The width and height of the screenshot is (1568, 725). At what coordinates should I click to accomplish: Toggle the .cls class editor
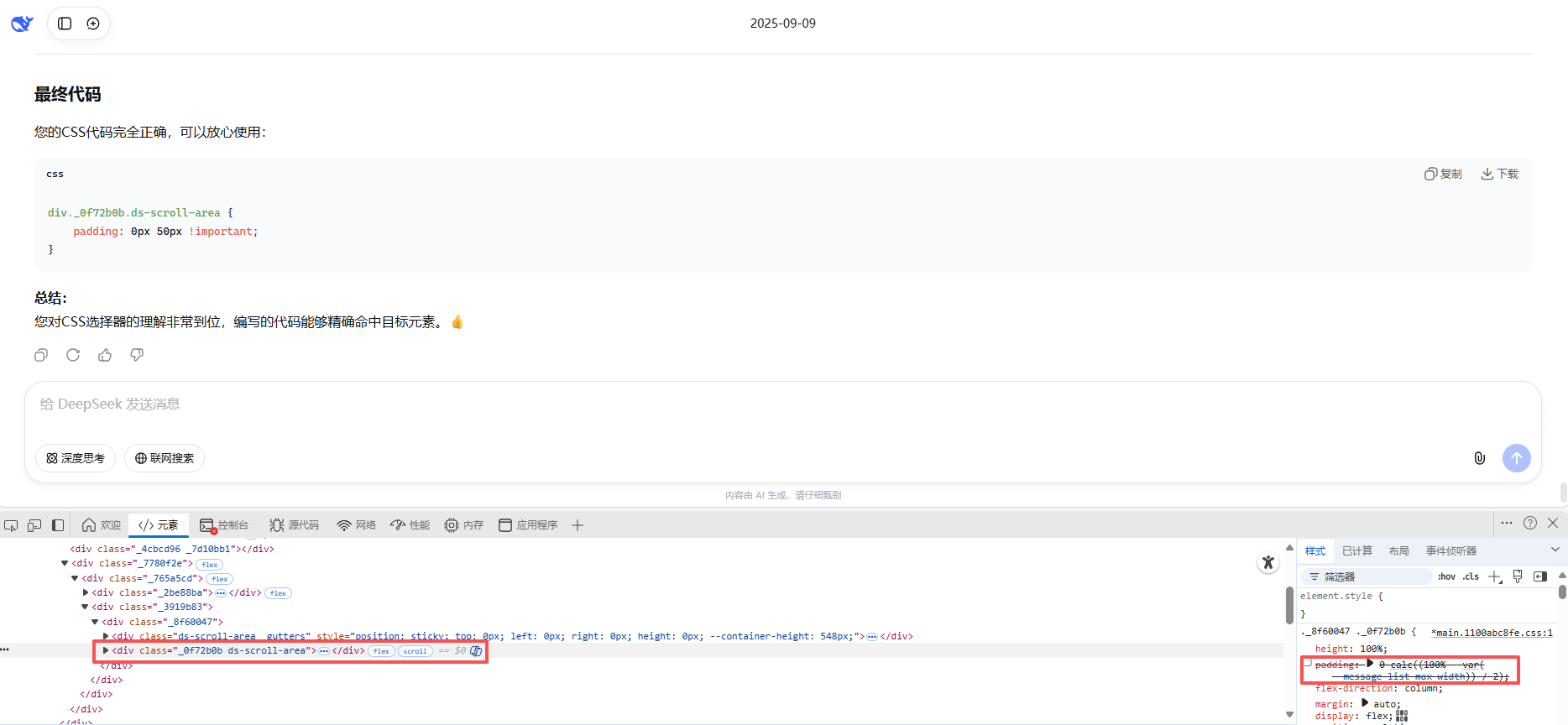[1471, 576]
